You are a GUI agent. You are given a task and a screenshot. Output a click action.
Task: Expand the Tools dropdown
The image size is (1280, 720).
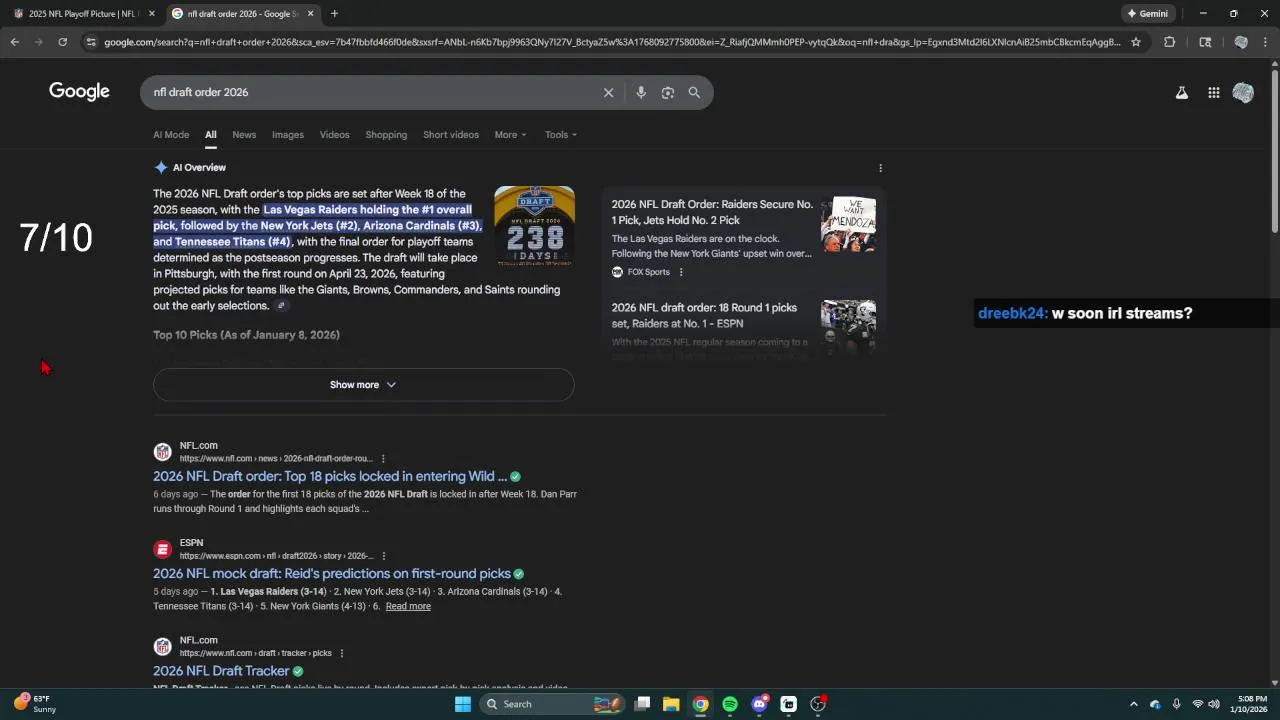pyautogui.click(x=561, y=135)
